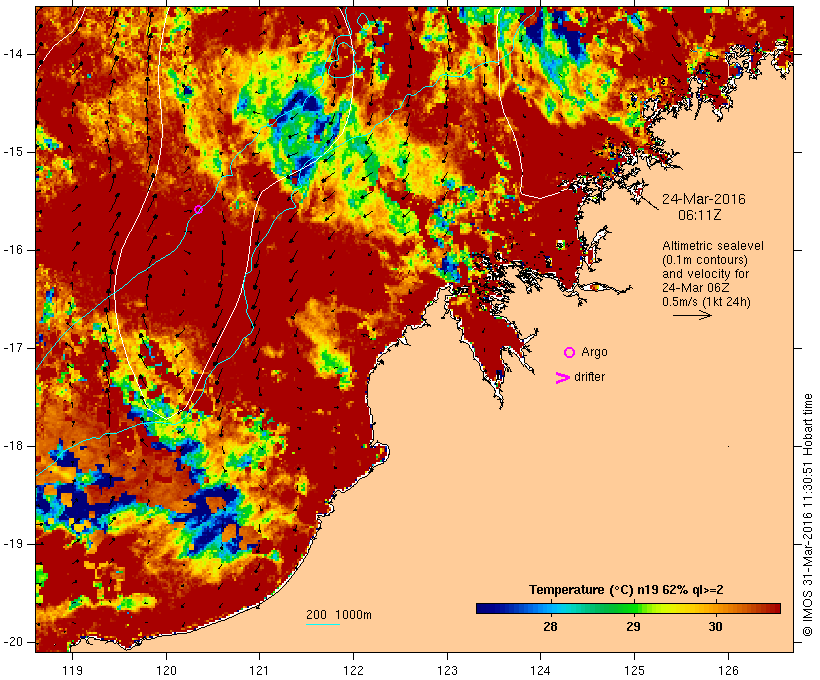Viewport: 820px width, 680px height.
Task: Click the IMOS copyright timestamp text
Action: pos(807,515)
